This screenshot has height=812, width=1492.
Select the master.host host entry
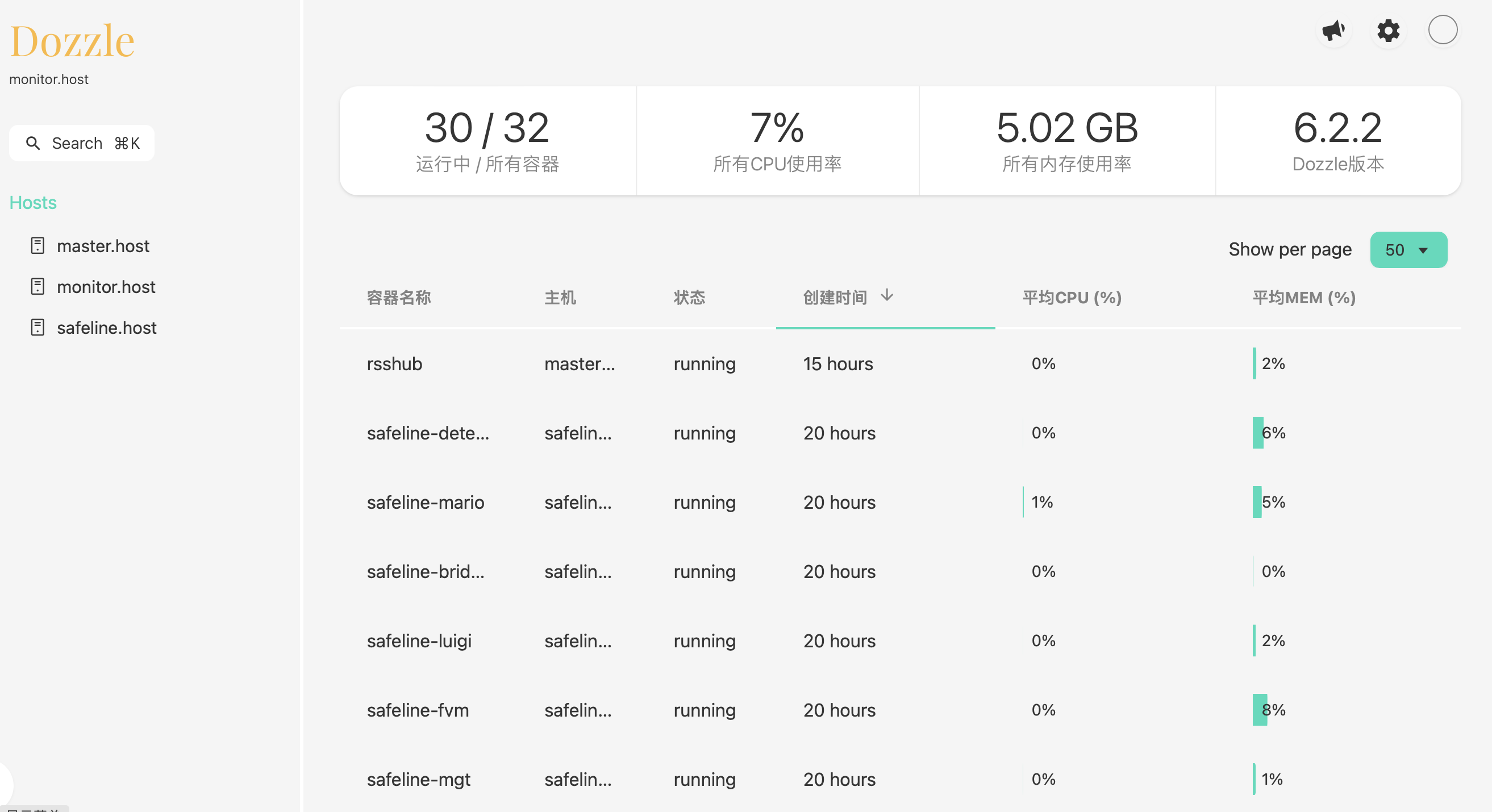click(x=103, y=246)
